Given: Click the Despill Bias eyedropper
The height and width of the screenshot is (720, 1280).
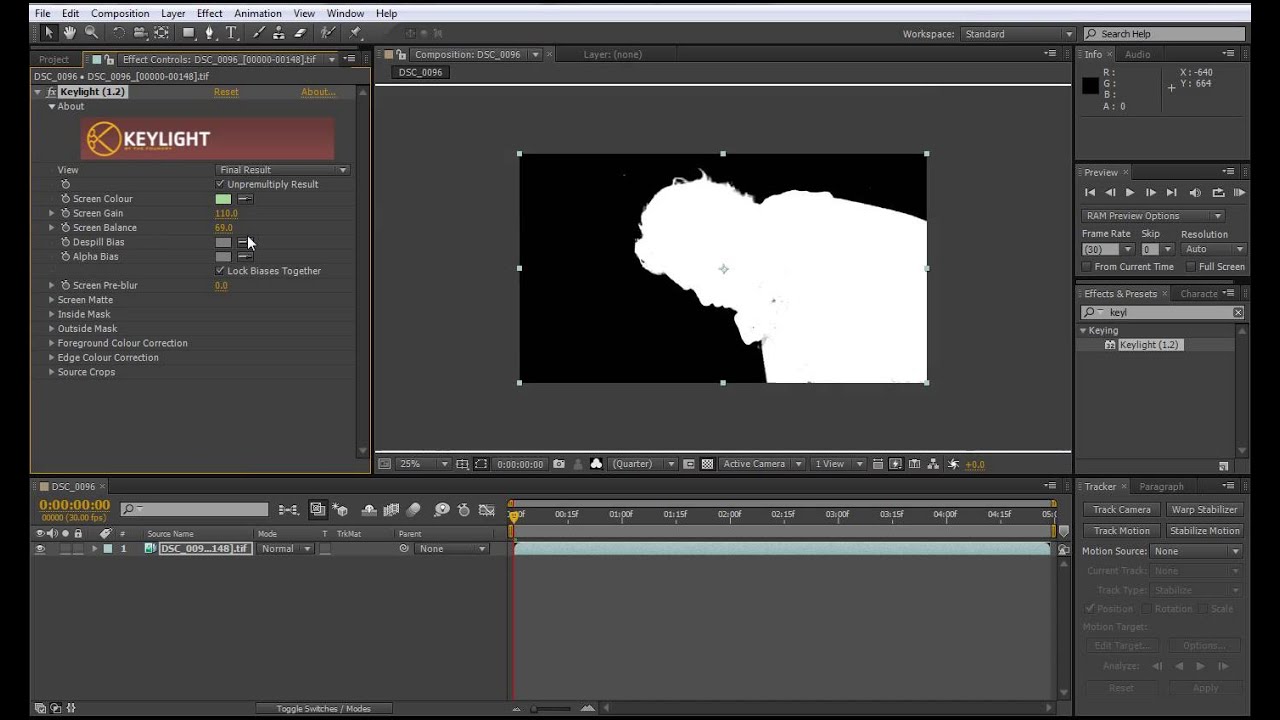Looking at the screenshot, I should coord(245,242).
